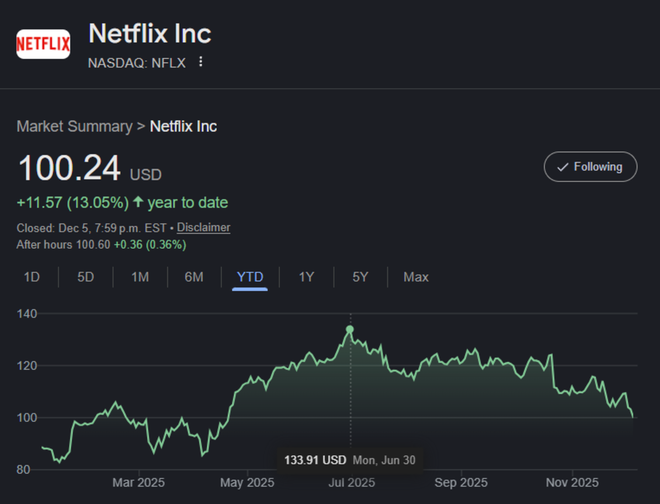Screen dimensions: 660x504
Task: Click the June 30 peak chart marker
Action: pos(350,329)
